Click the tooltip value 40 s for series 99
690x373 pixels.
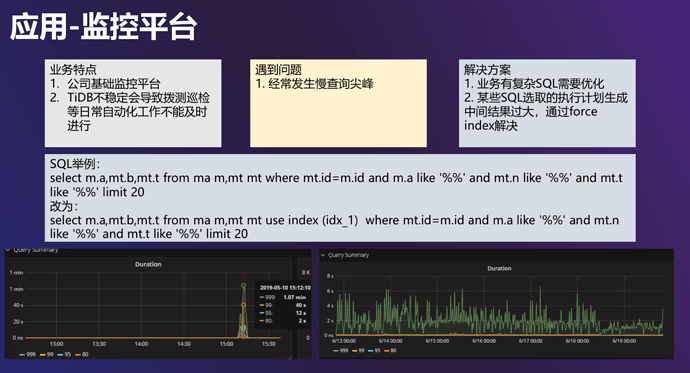tap(301, 305)
